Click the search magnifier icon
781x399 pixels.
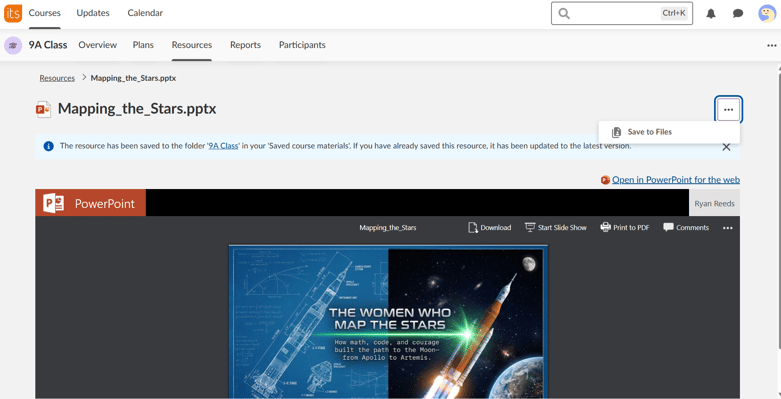coord(564,13)
